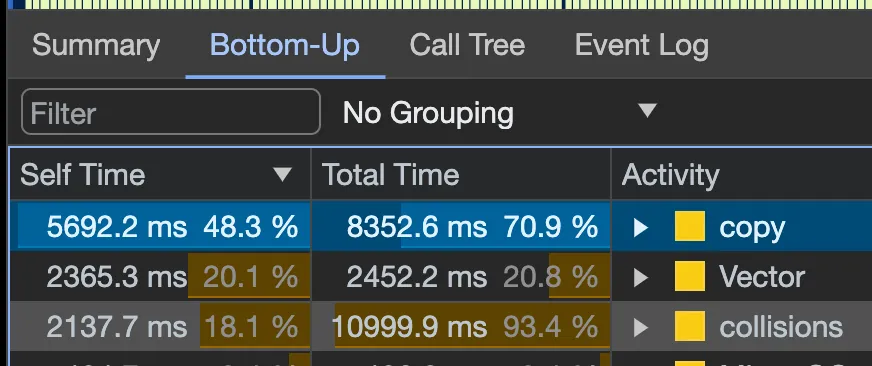Click the Self Time sort arrow
Viewport: 872px width, 366px height.
point(283,175)
